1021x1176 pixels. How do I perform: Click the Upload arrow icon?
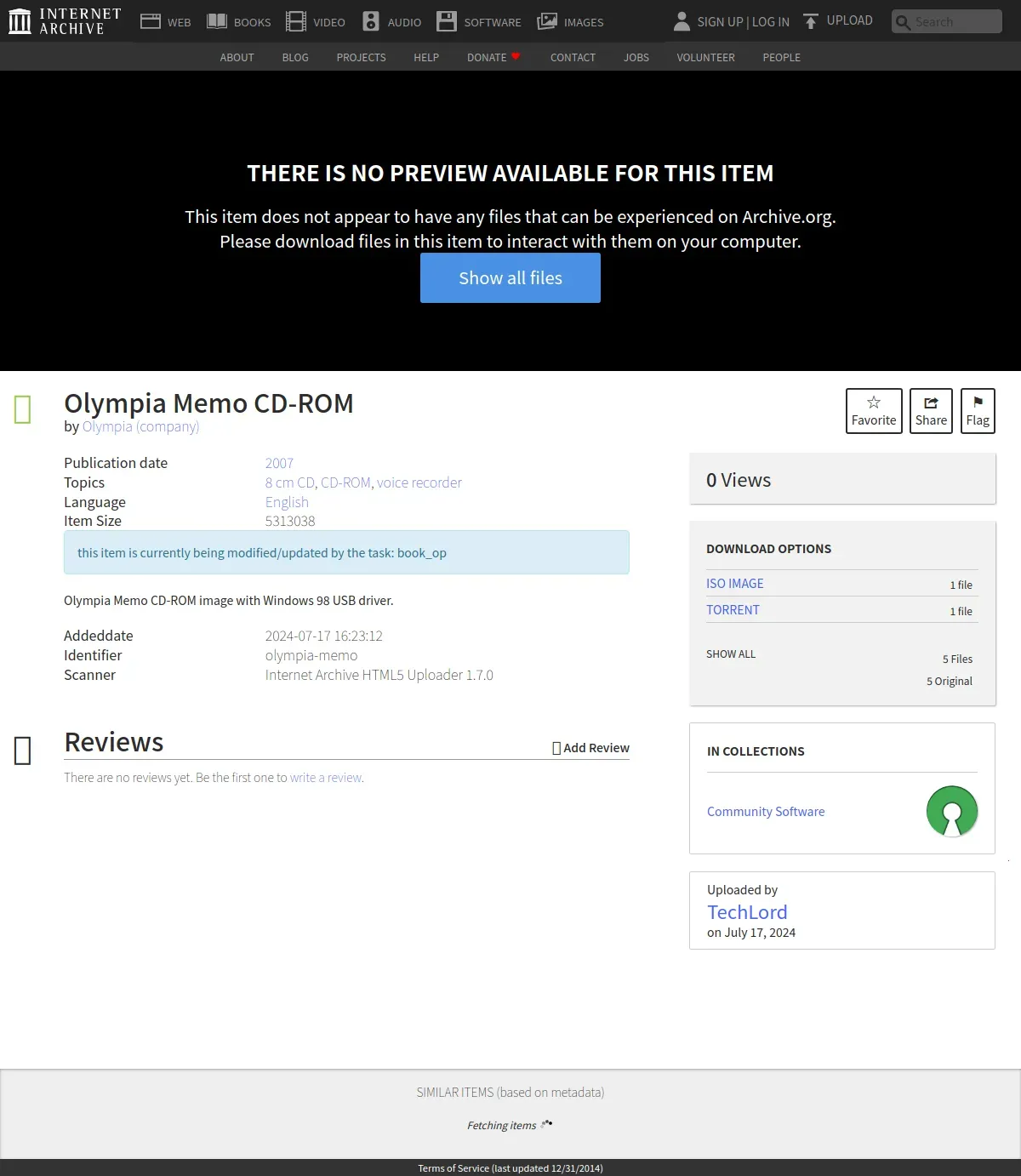tap(811, 21)
